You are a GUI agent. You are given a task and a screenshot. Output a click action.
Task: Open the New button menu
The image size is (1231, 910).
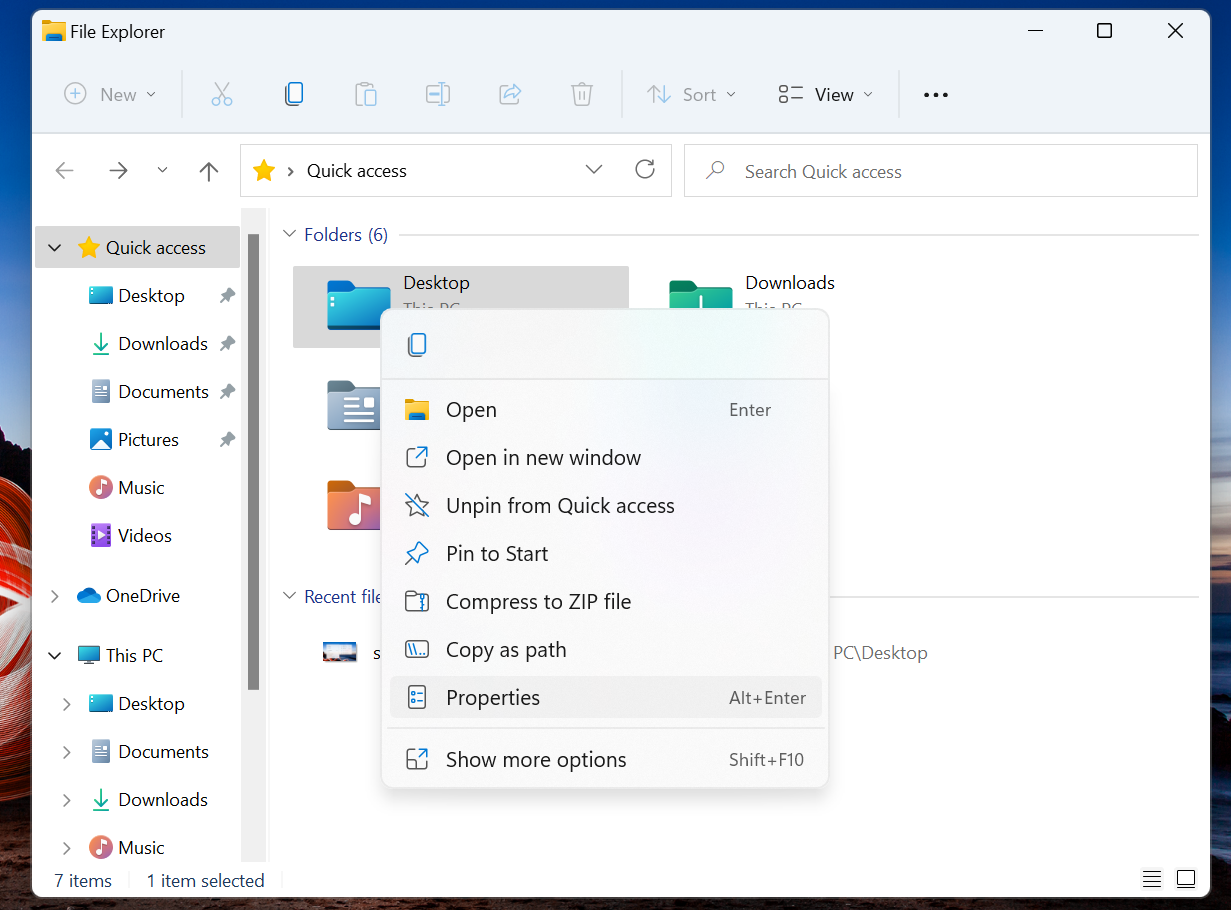coord(110,94)
